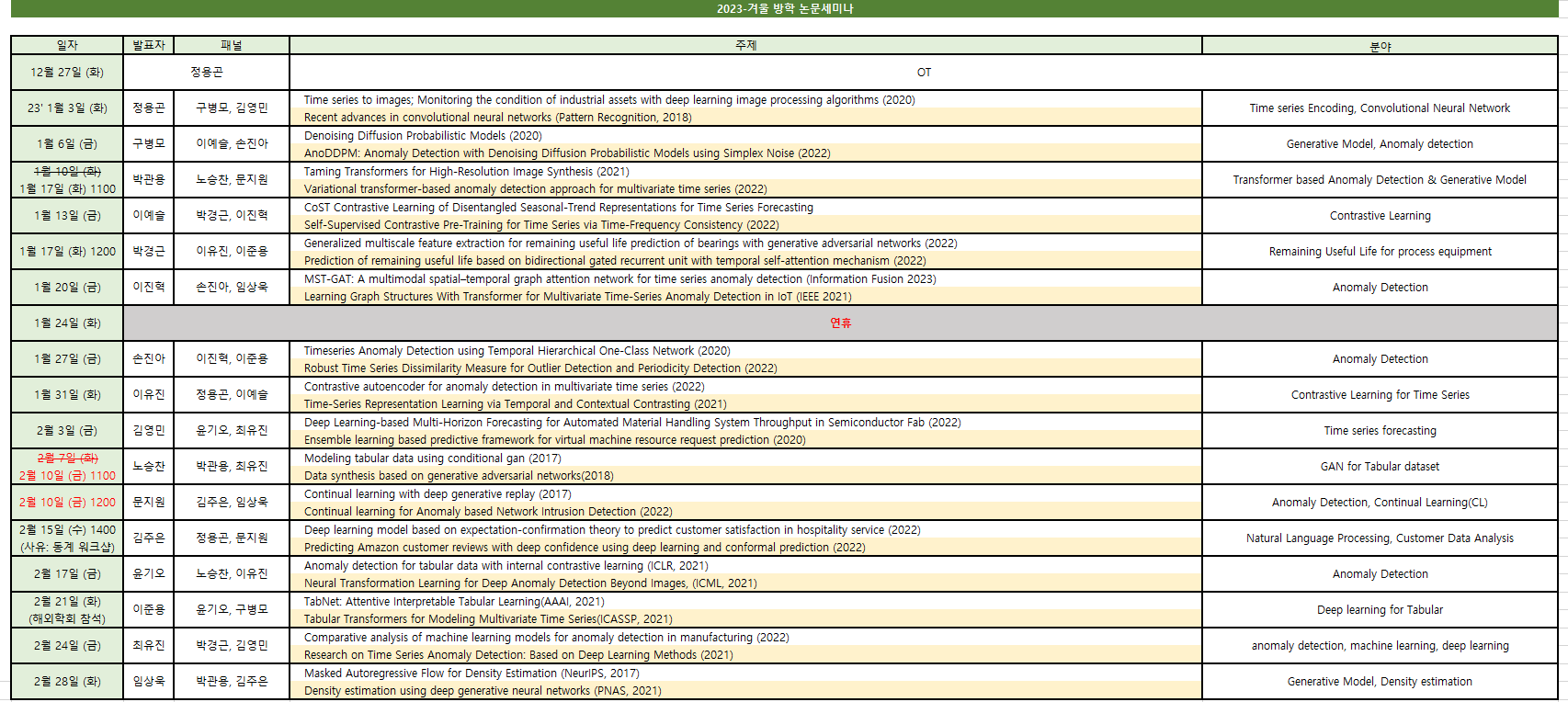Click the '주제' column header
Screen dimensions: 1568x702
pos(745,45)
